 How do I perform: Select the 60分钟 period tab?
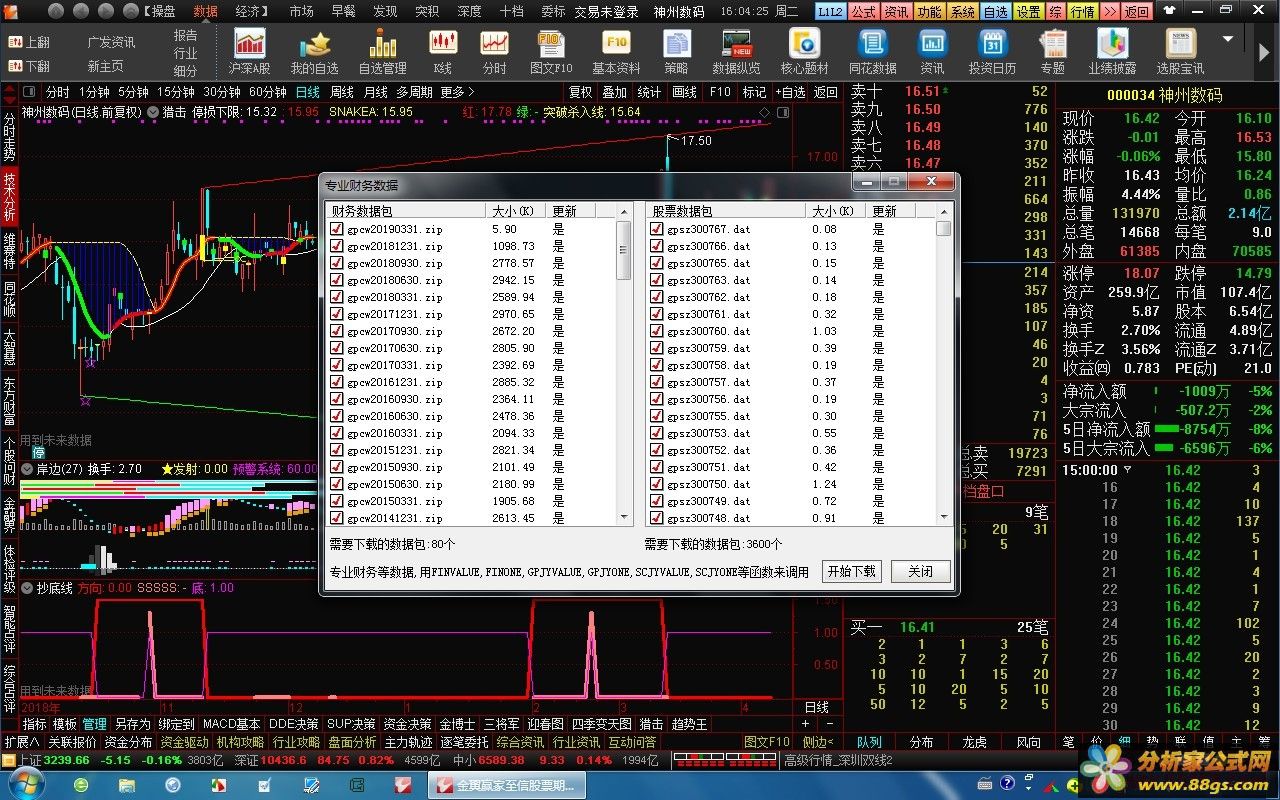coord(268,91)
